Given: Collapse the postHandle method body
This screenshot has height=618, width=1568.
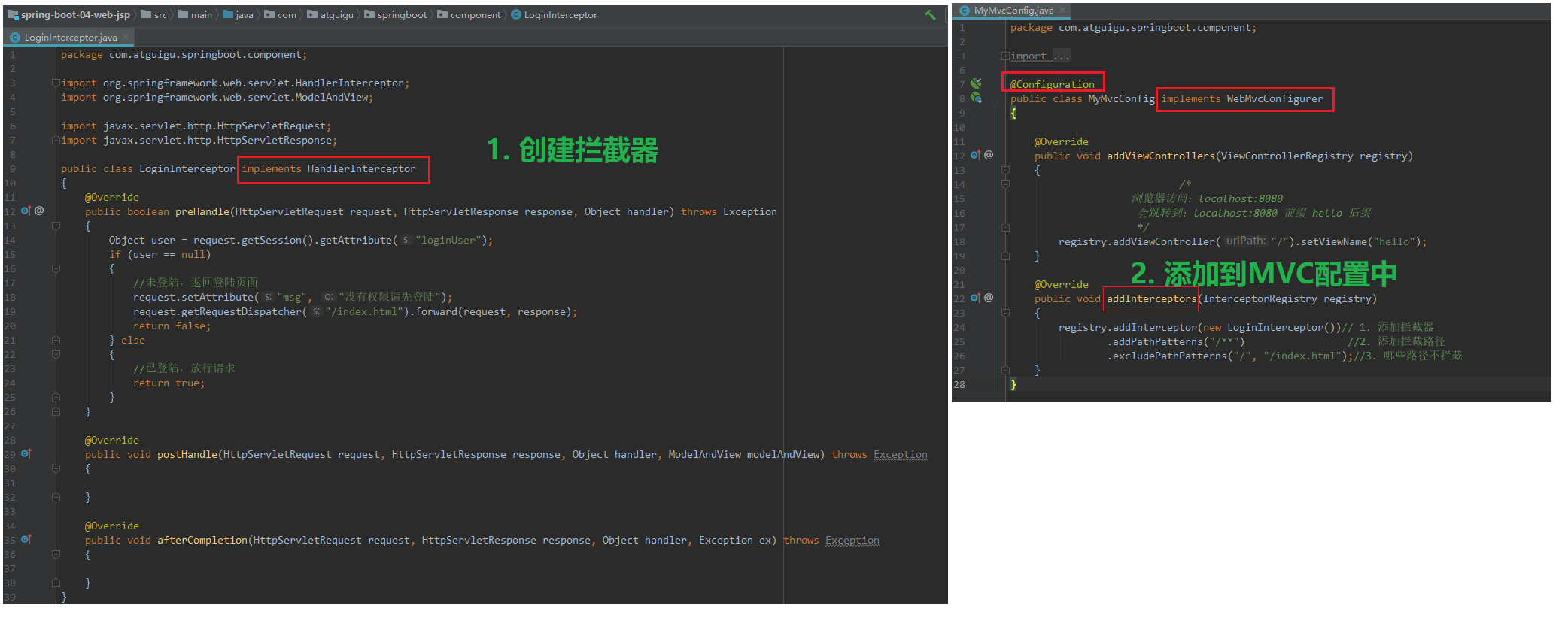Looking at the screenshot, I should pyautogui.click(x=56, y=468).
